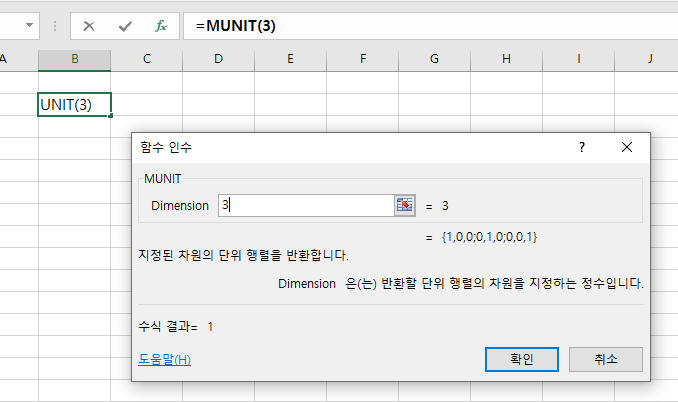Click the dialog's question mark help icon

[582, 147]
